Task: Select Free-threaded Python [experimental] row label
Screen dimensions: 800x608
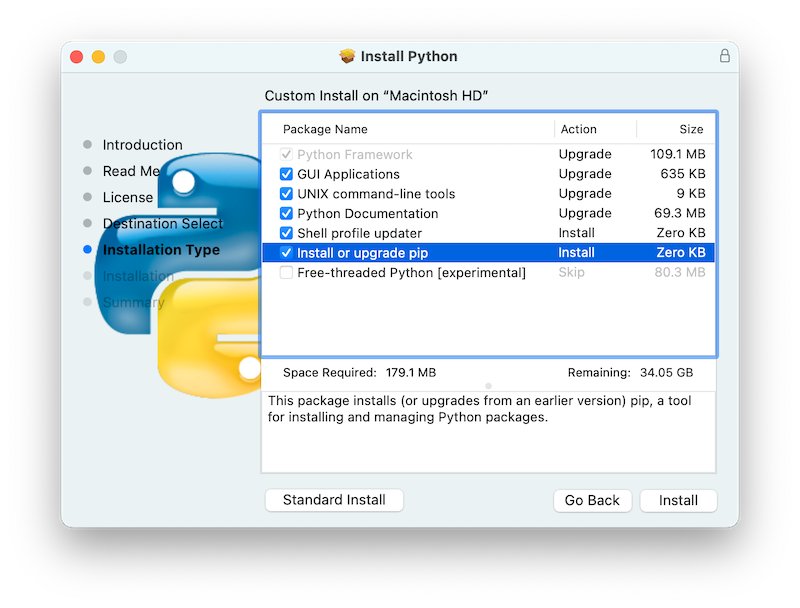Action: (411, 272)
